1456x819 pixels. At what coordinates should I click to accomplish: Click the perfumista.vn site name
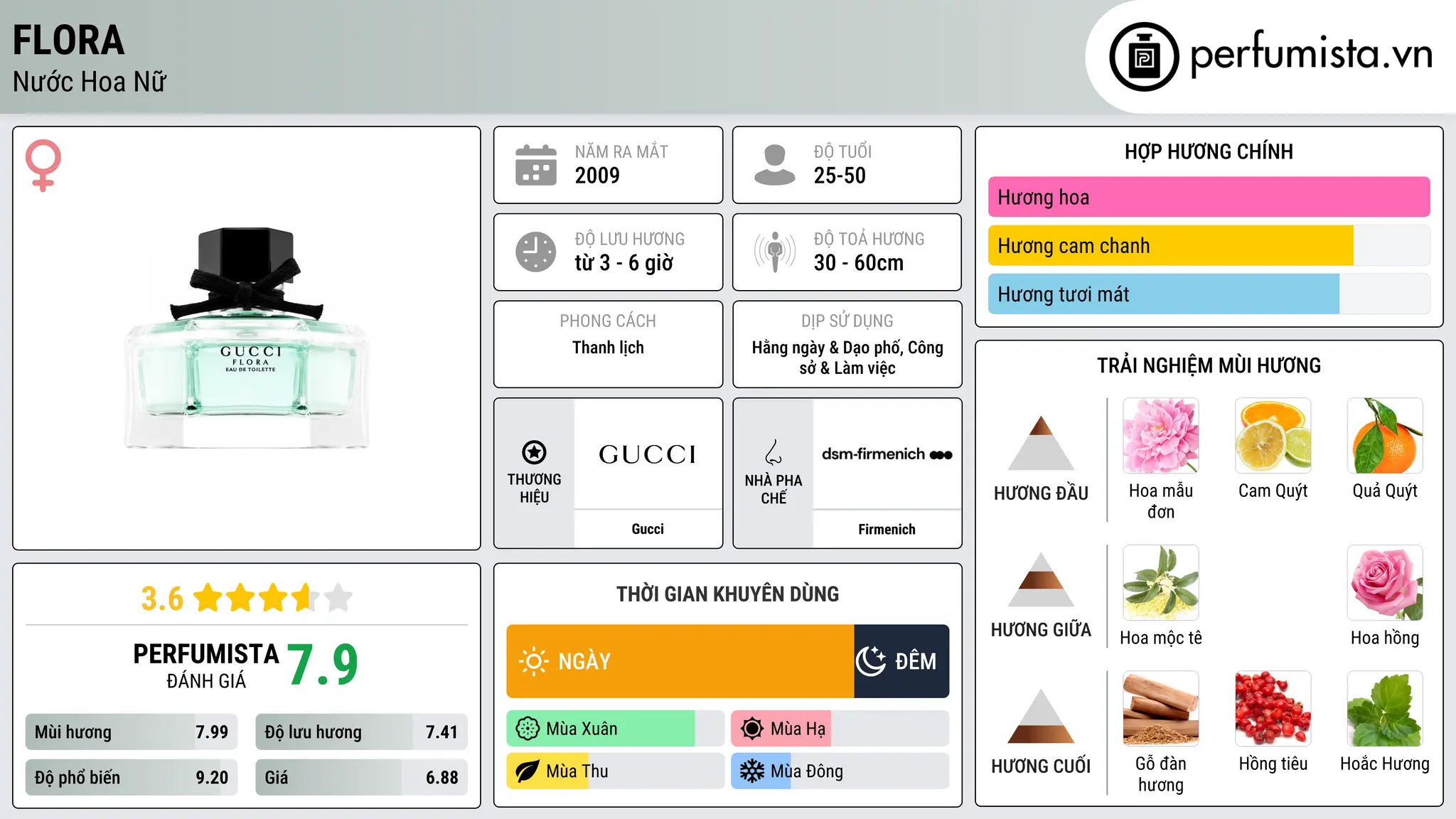pyautogui.click(x=1312, y=54)
